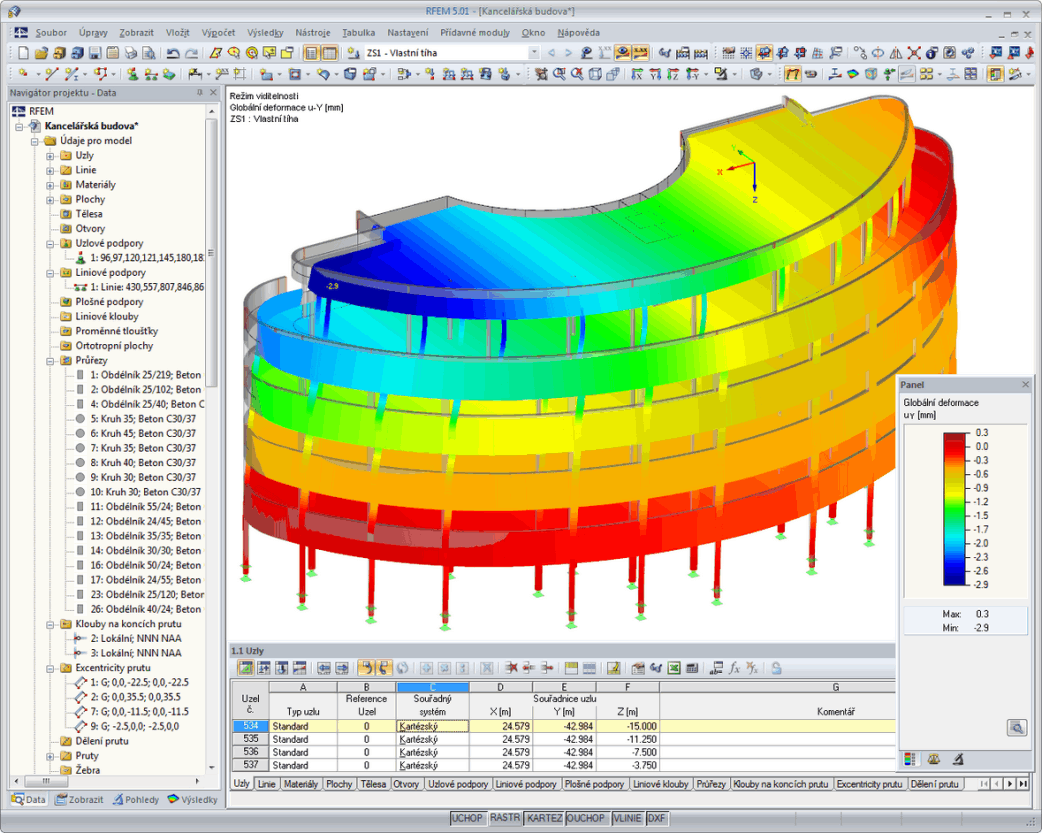Click the color scale legend bar

pos(956,509)
